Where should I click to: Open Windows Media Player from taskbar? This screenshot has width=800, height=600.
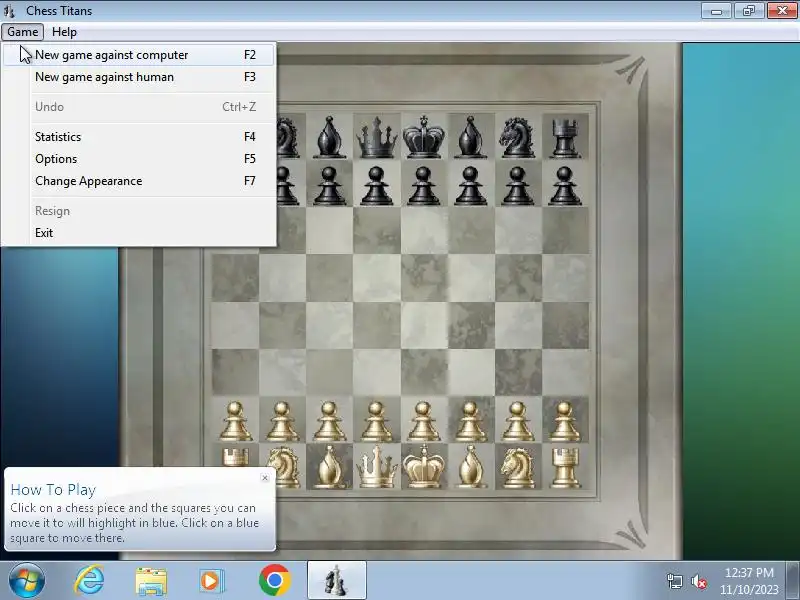pos(211,581)
